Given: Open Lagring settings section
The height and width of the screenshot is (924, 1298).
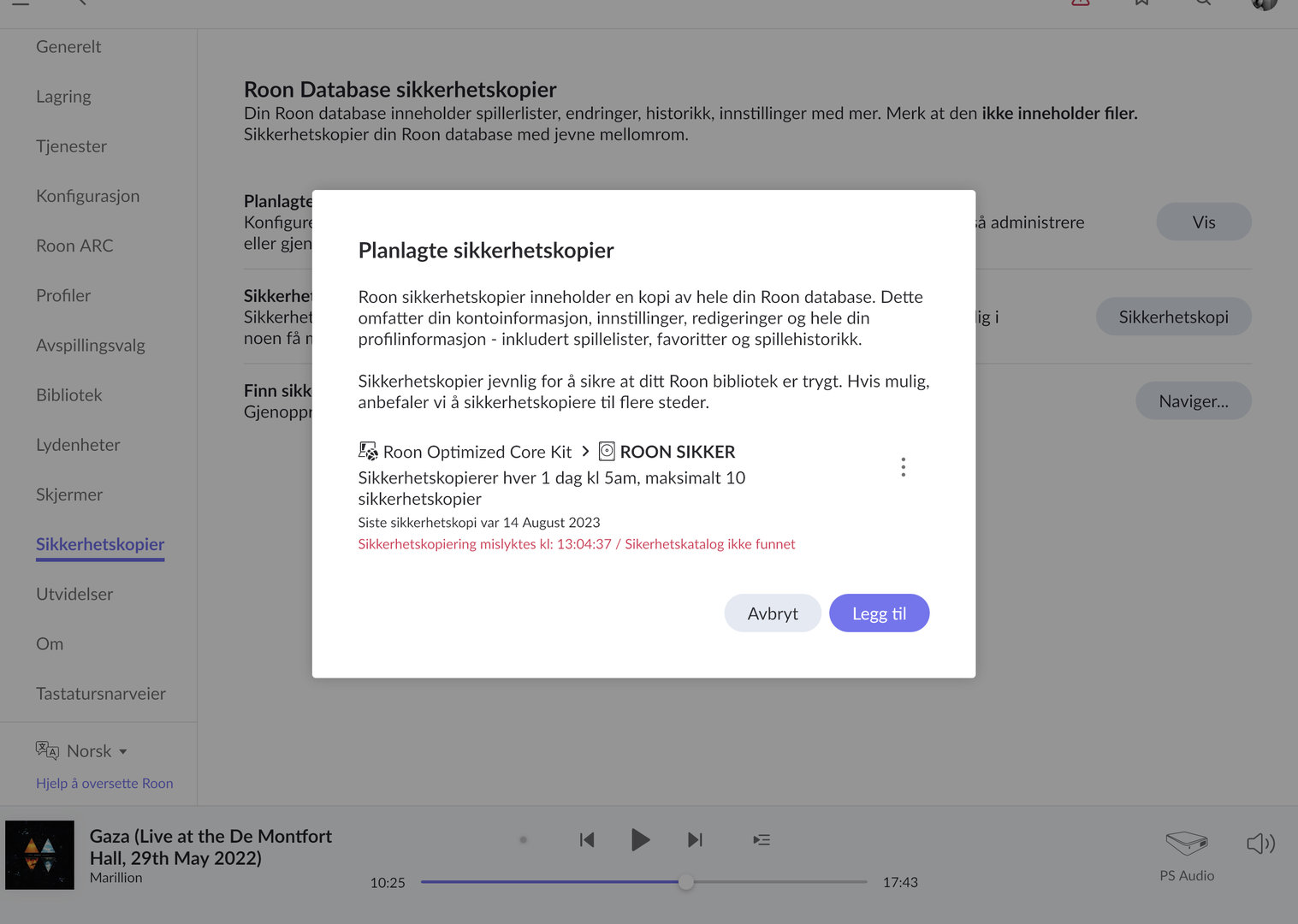Looking at the screenshot, I should (x=63, y=97).
